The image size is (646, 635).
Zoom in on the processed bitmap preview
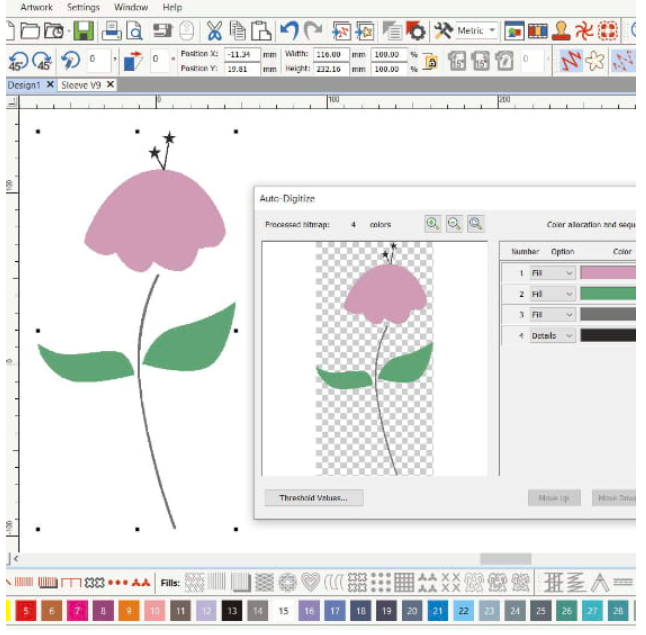[x=432, y=224]
